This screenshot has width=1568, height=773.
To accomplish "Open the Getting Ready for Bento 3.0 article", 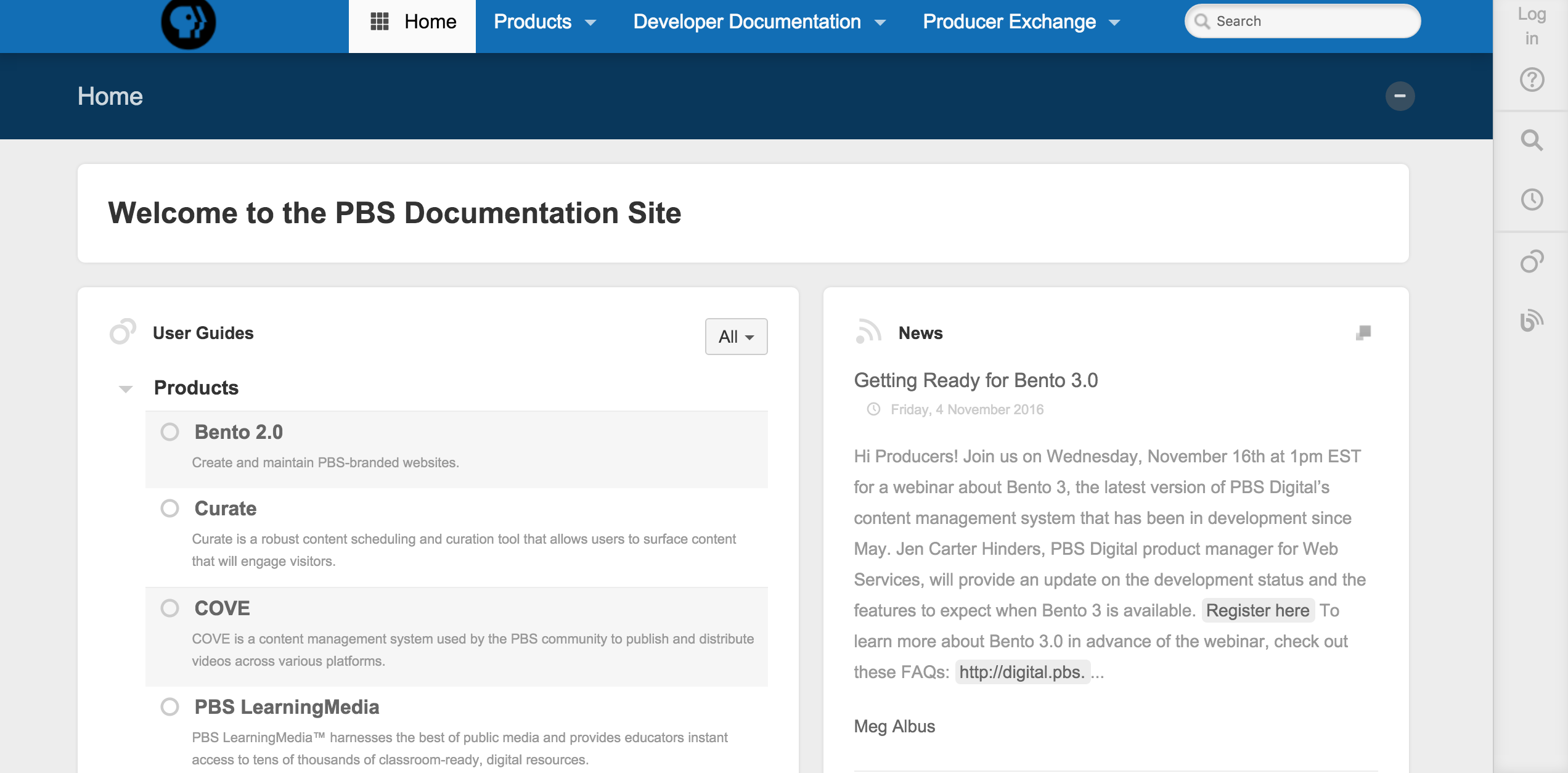I will [976, 380].
